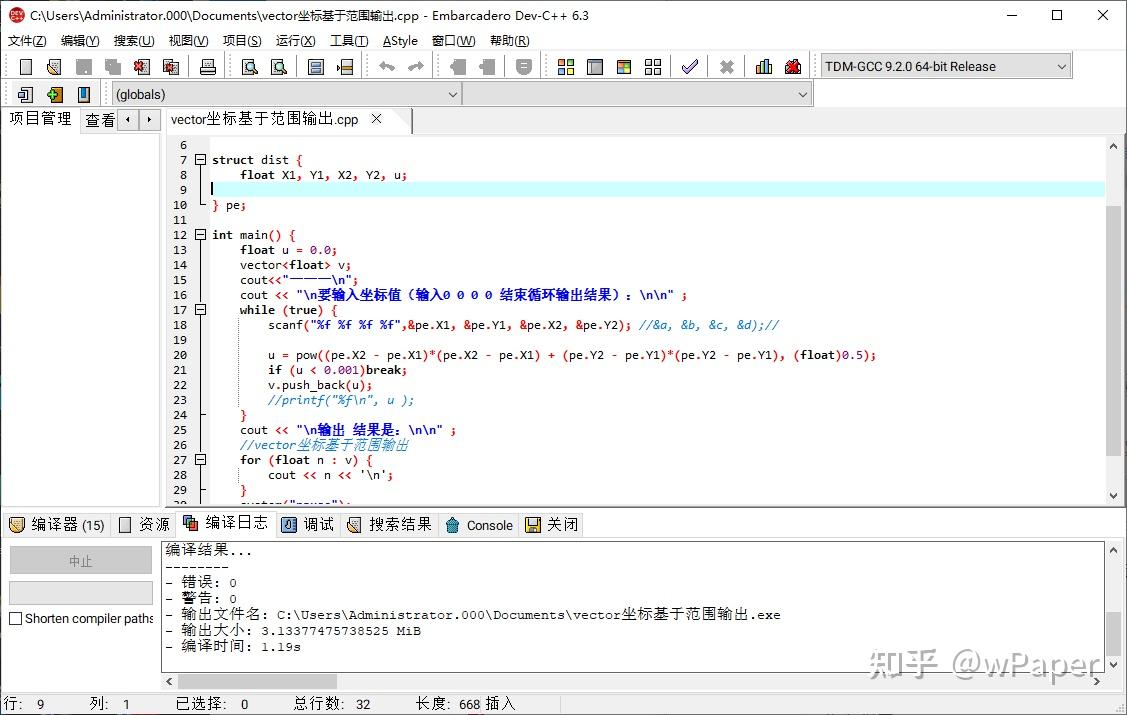Screen dimensions: 1127x715
Task: Click the editor's vertical scrollbar down arrow
Action: [1111, 493]
